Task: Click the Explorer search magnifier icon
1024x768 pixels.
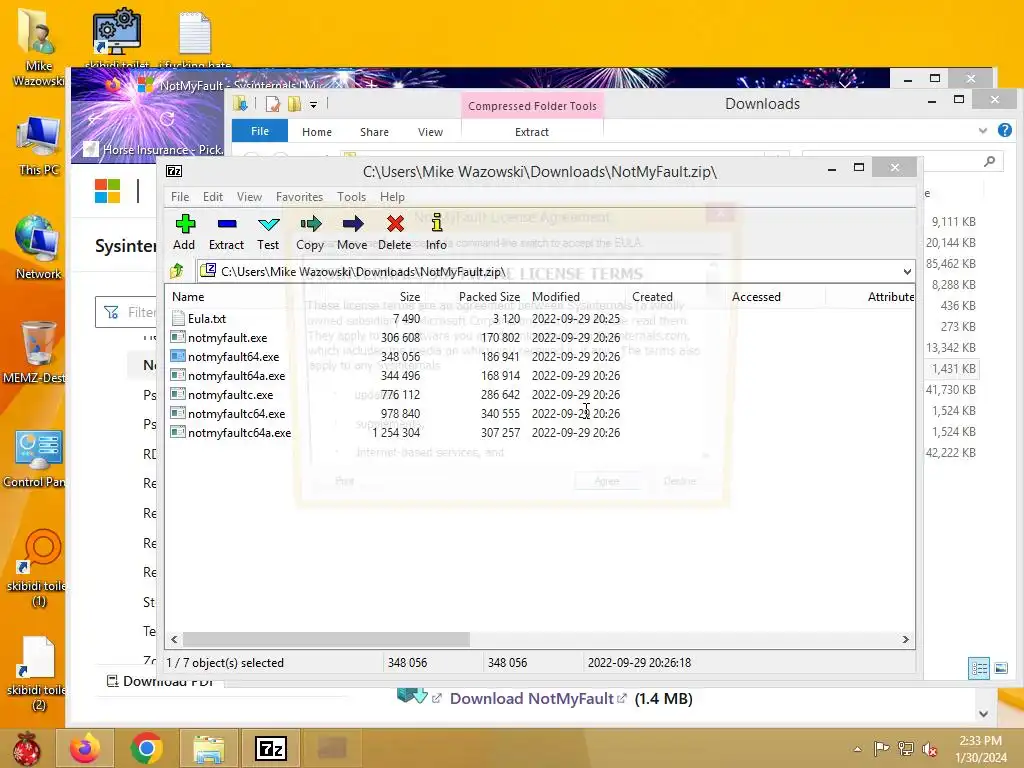Action: click(990, 160)
